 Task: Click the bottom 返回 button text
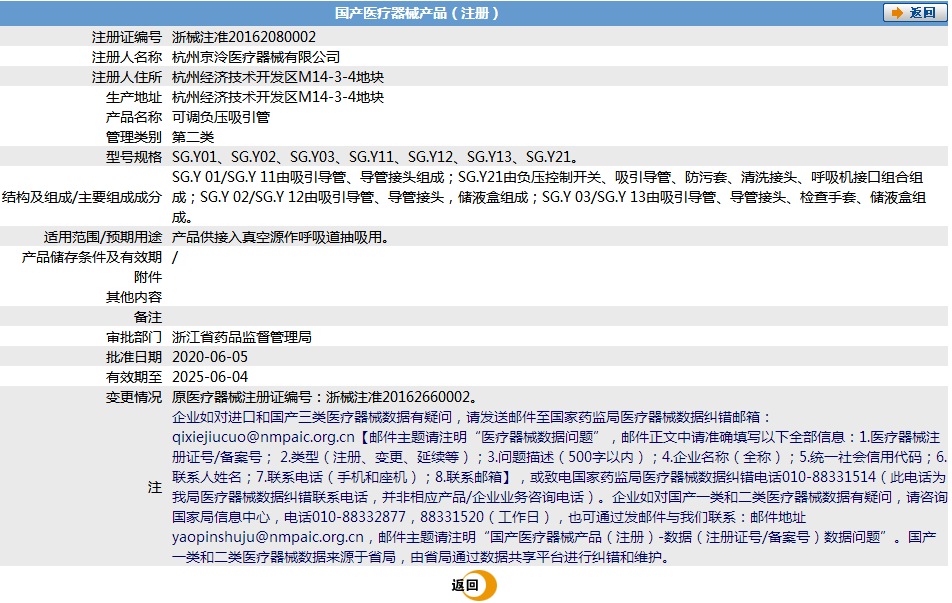pyautogui.click(x=464, y=586)
